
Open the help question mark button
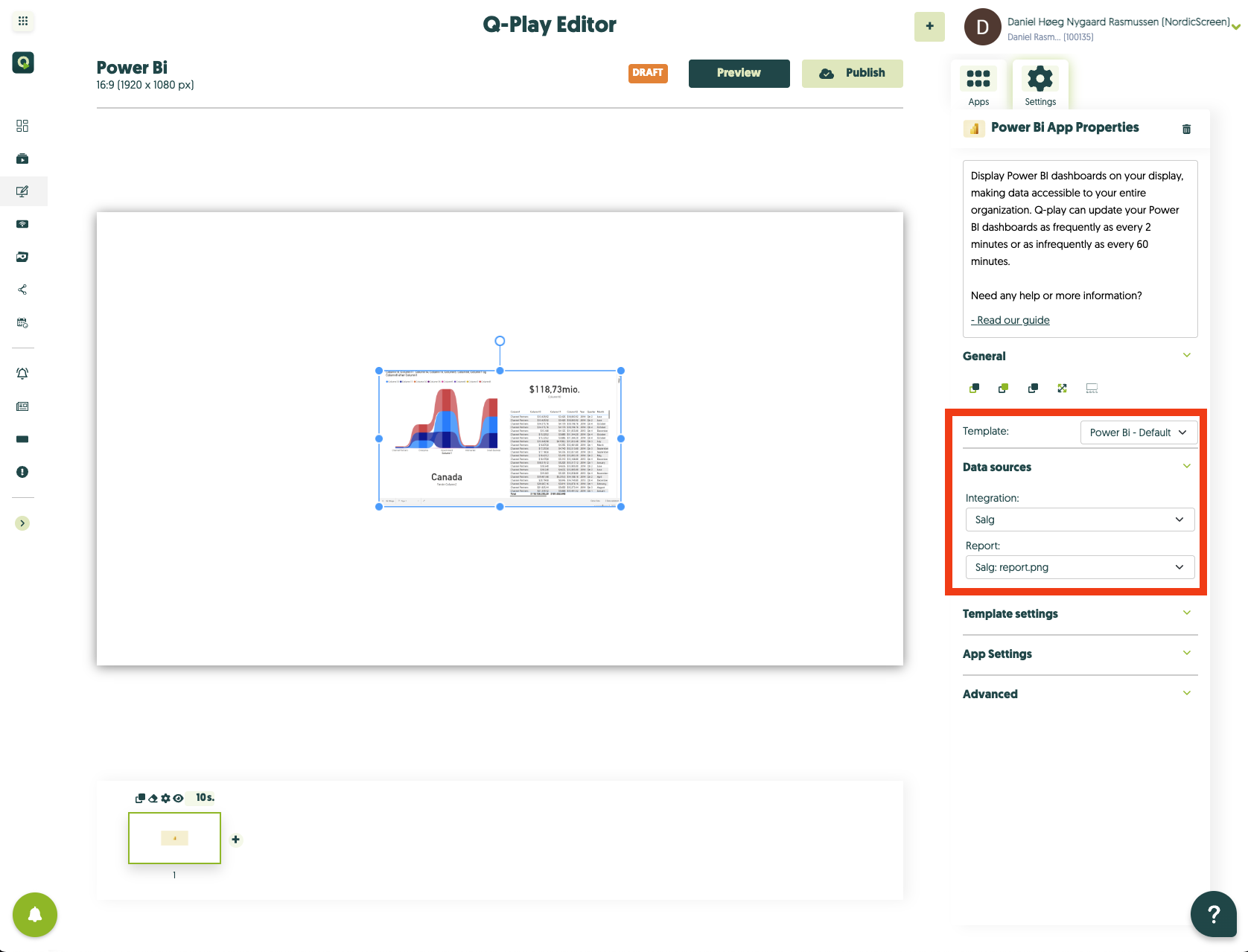coord(1214,914)
